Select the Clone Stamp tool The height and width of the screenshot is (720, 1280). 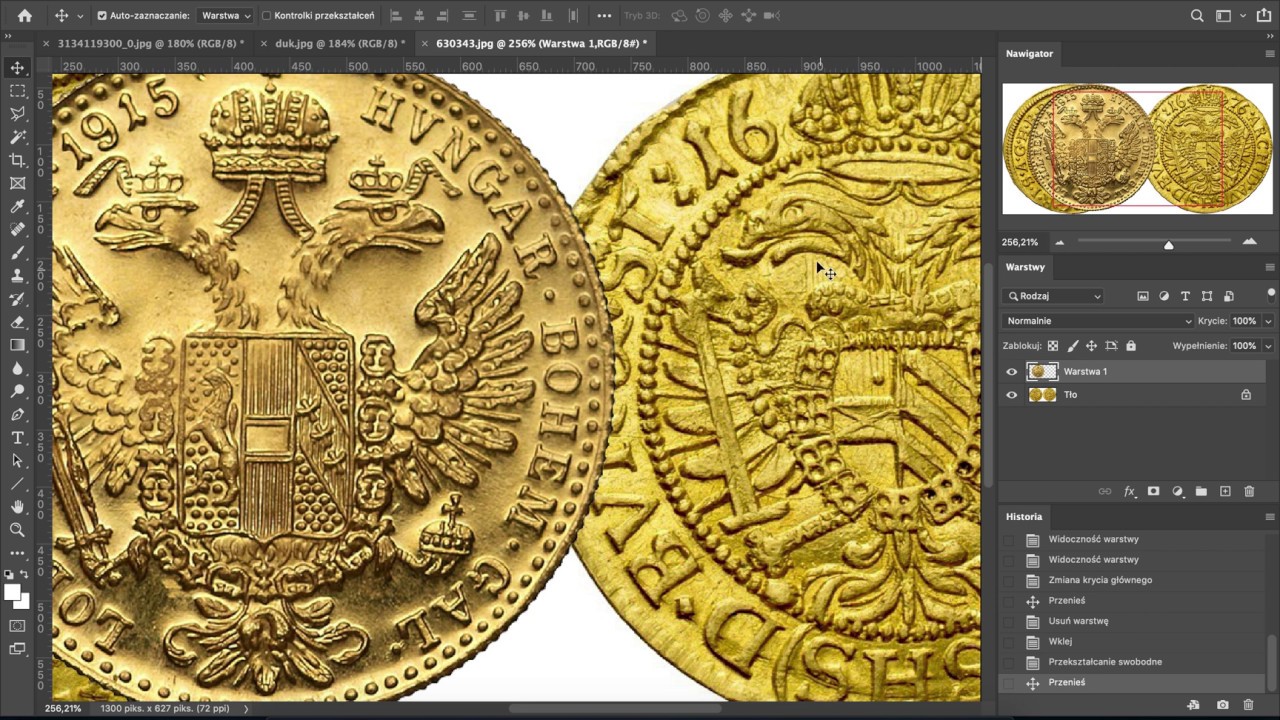[17, 275]
